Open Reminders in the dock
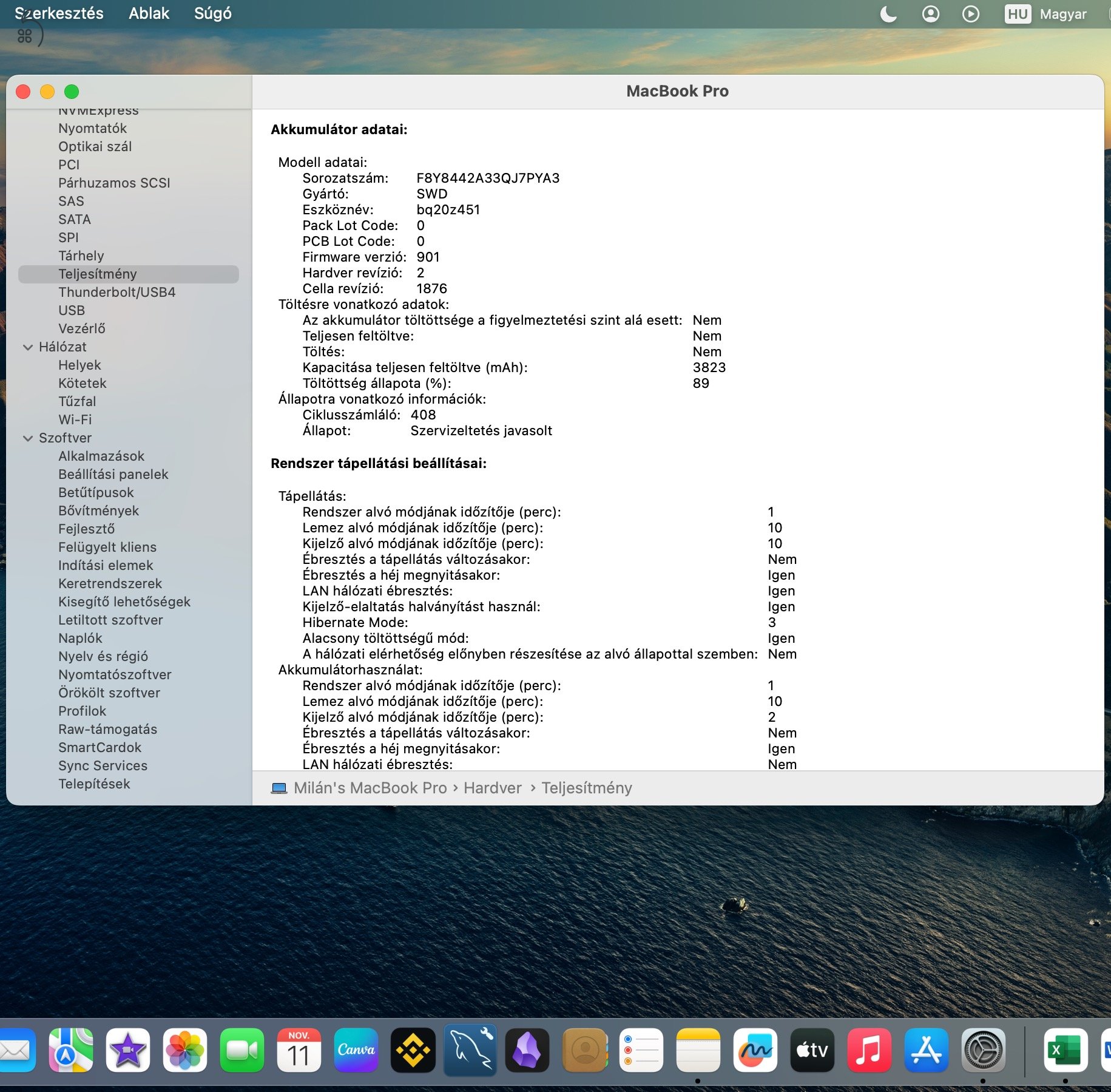Screen dimensions: 1111x1092 click(641, 1050)
